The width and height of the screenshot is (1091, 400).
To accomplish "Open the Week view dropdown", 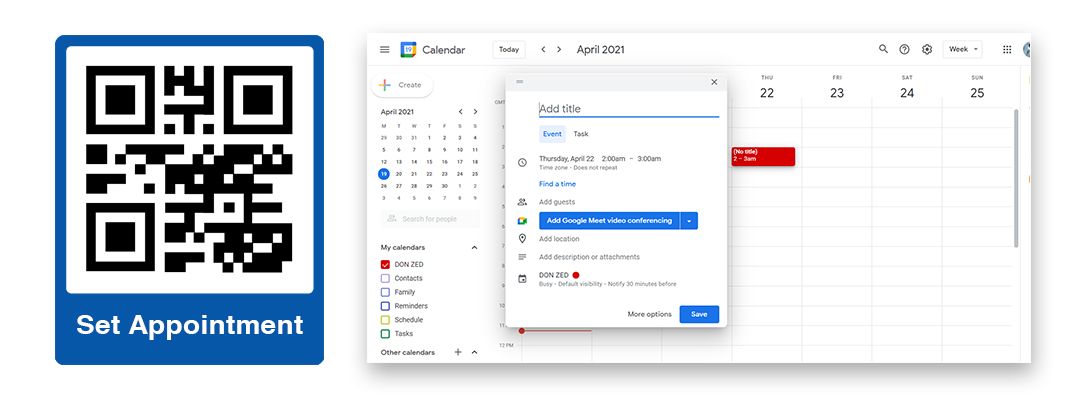I will point(963,49).
